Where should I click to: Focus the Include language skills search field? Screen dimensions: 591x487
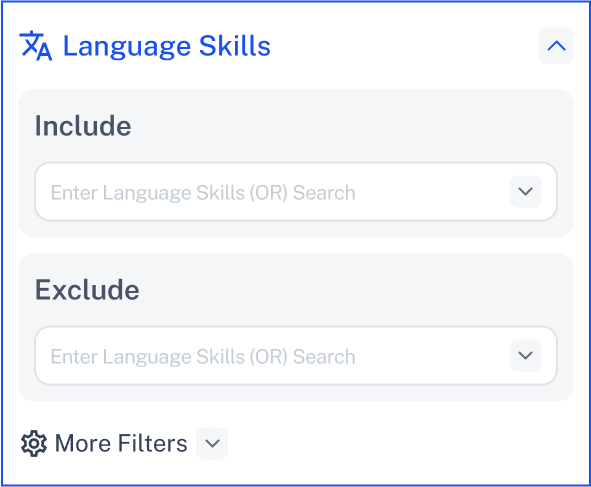click(296, 191)
